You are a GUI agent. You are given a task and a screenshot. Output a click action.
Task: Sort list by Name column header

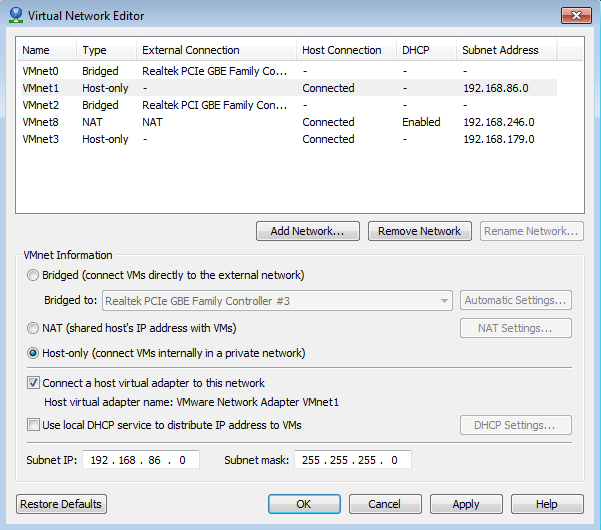click(45, 50)
